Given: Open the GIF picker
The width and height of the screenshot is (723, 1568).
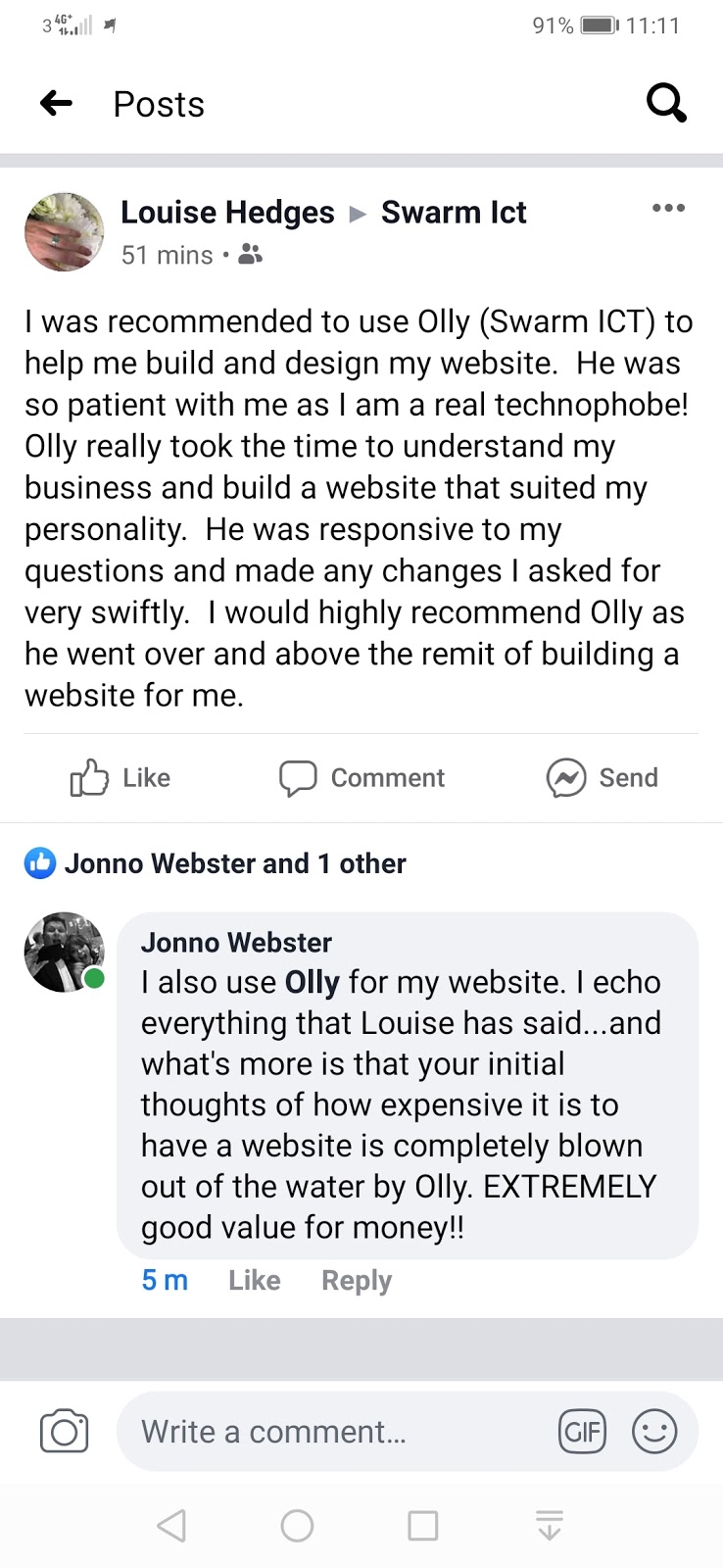Looking at the screenshot, I should (x=582, y=1432).
